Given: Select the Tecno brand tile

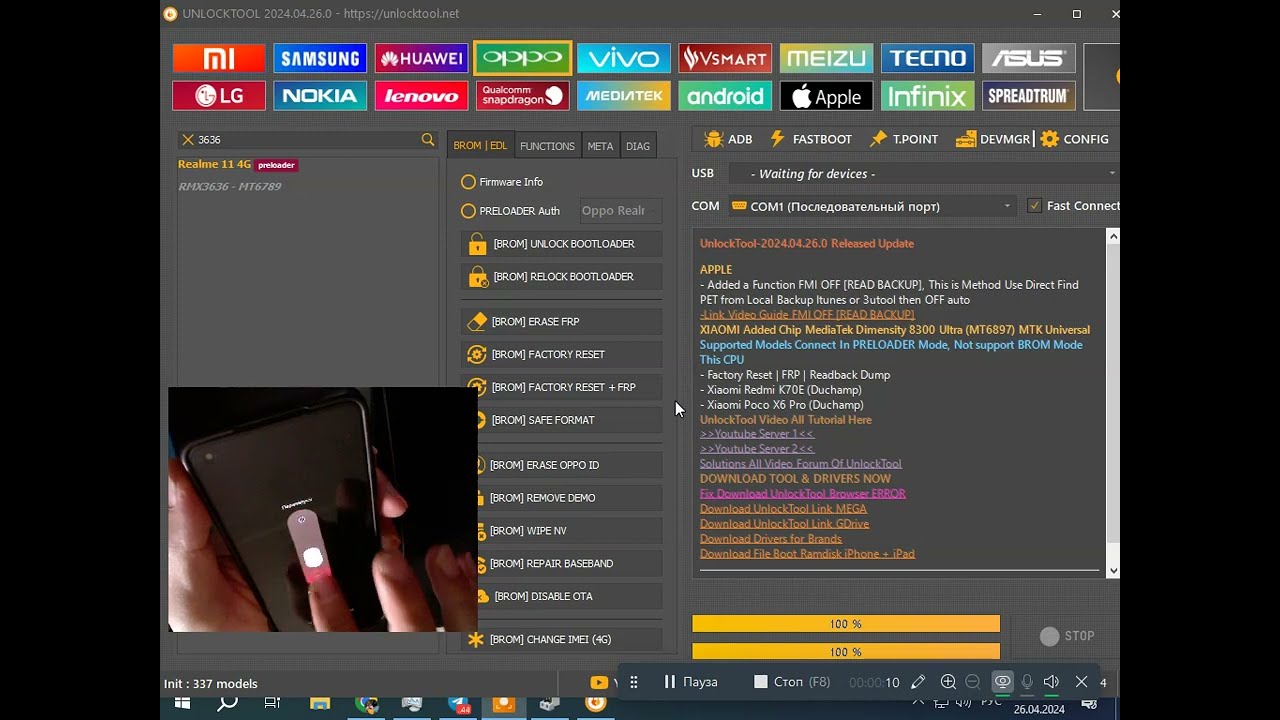Looking at the screenshot, I should tap(928, 59).
